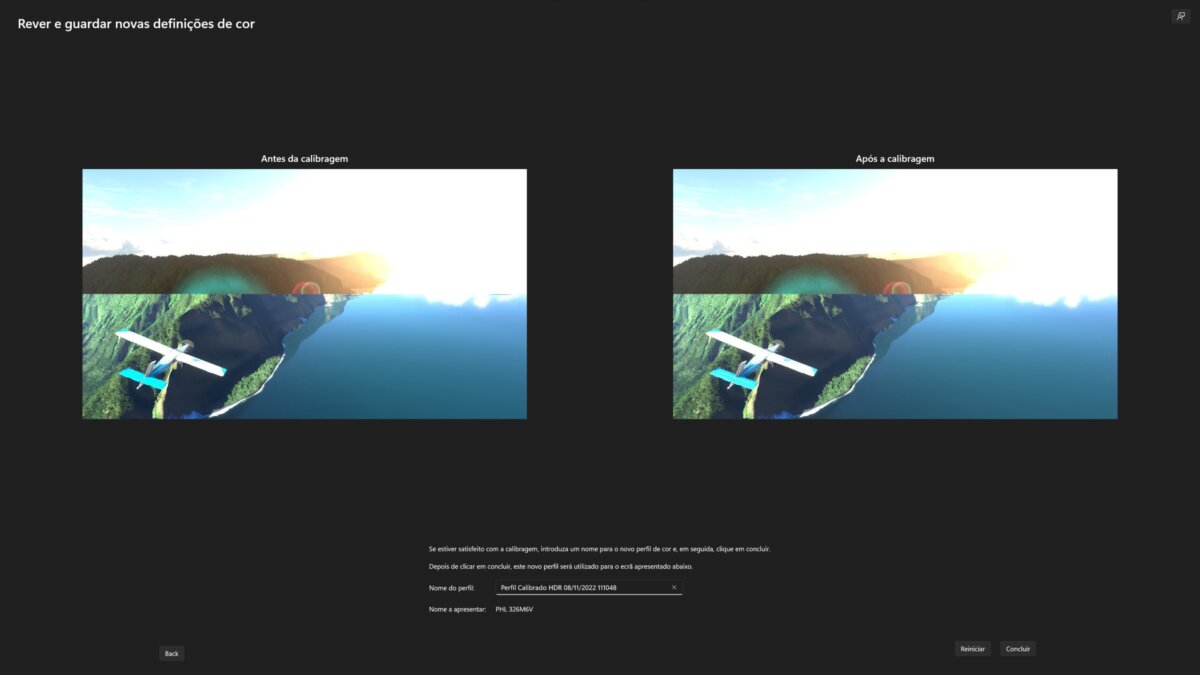The width and height of the screenshot is (1200, 675).
Task: Click the Back button
Action: (x=172, y=653)
